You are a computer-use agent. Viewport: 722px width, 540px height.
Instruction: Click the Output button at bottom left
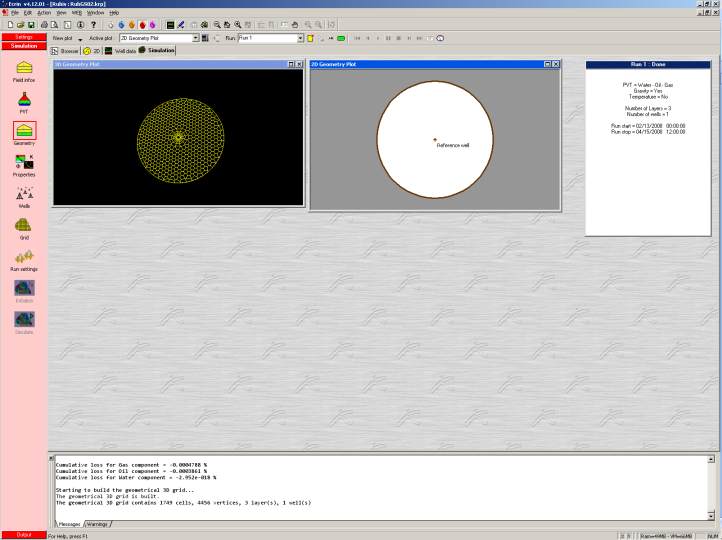click(x=23, y=535)
